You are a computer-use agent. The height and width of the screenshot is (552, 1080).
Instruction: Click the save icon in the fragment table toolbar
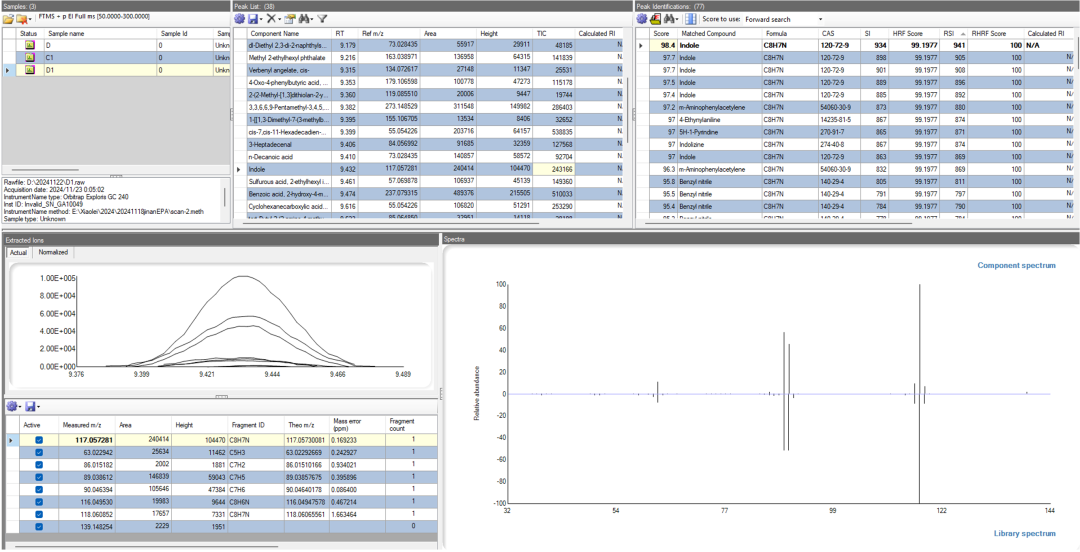click(30, 406)
